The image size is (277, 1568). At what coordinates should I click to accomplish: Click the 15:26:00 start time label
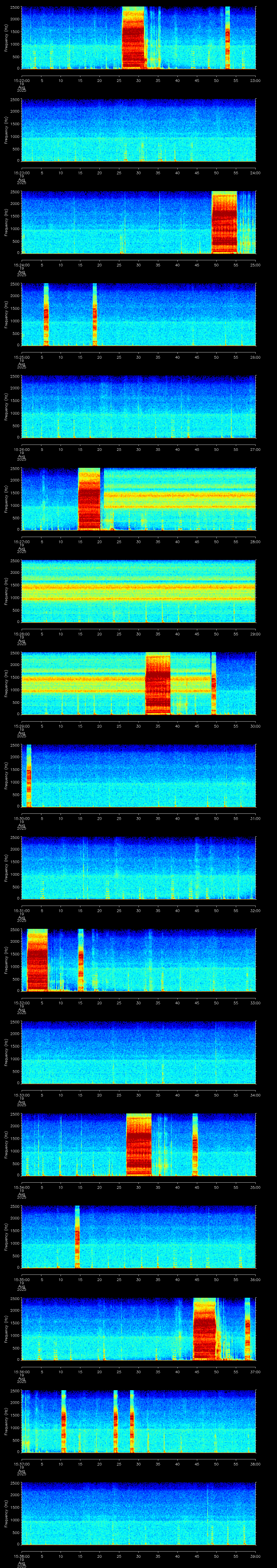21,449
